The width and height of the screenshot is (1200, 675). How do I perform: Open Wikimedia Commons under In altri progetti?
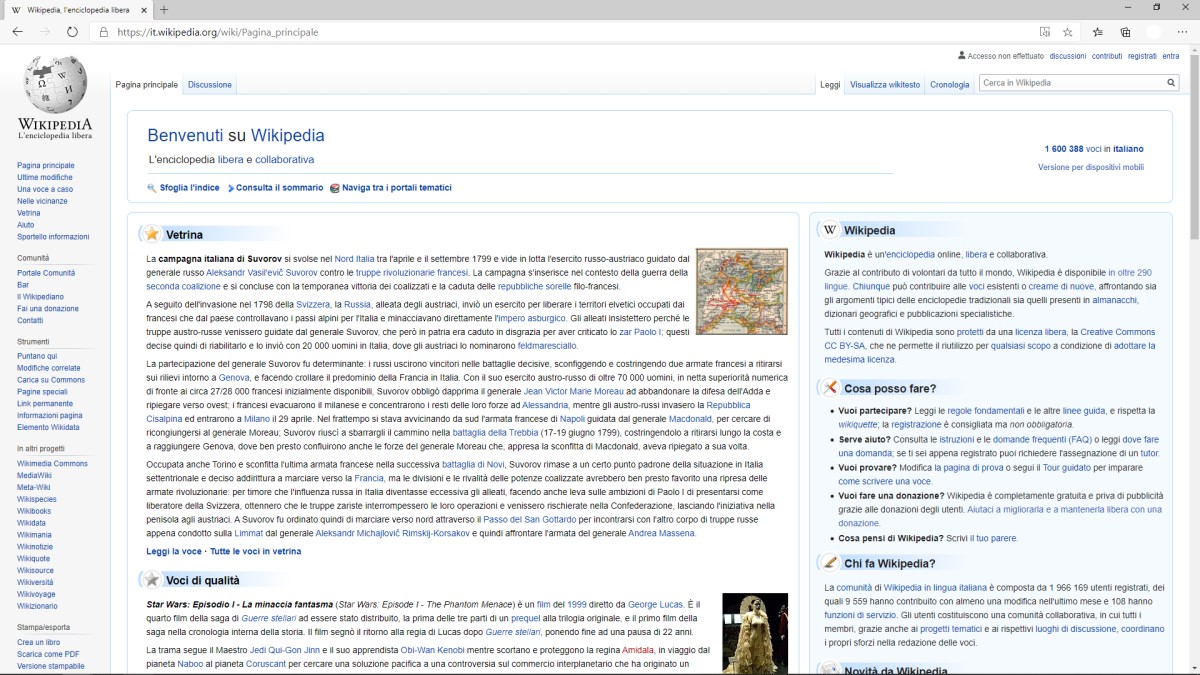(x=52, y=463)
